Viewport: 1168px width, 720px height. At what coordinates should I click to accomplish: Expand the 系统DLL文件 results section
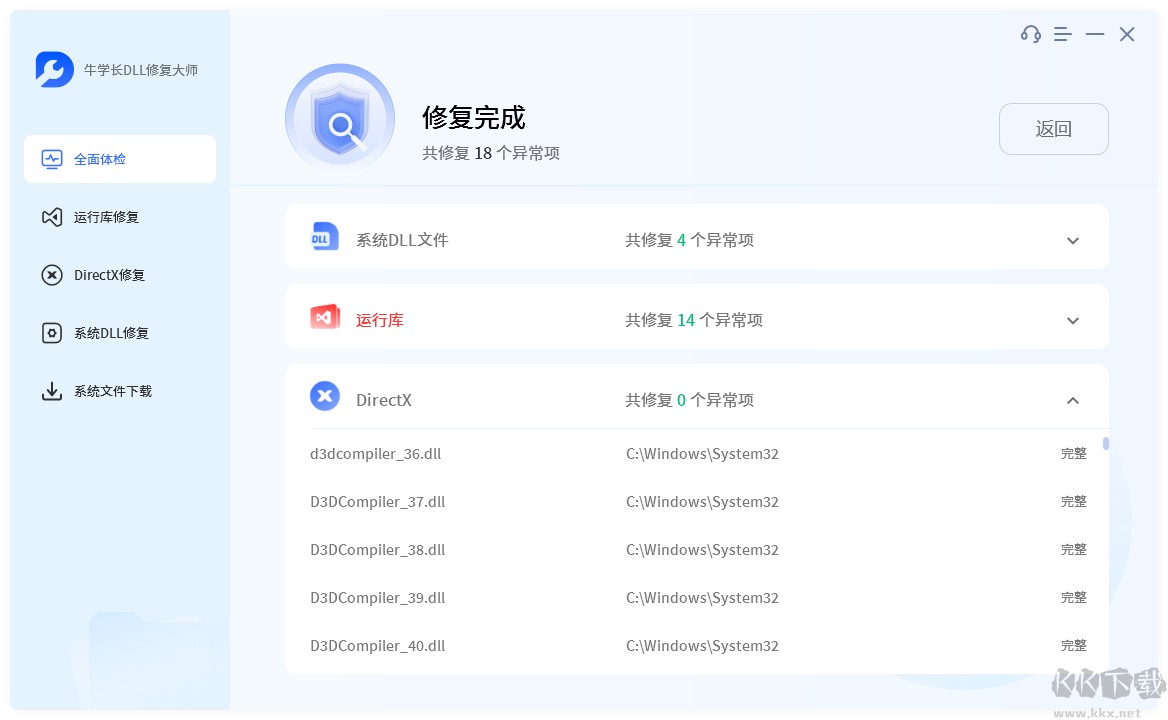tap(1072, 240)
